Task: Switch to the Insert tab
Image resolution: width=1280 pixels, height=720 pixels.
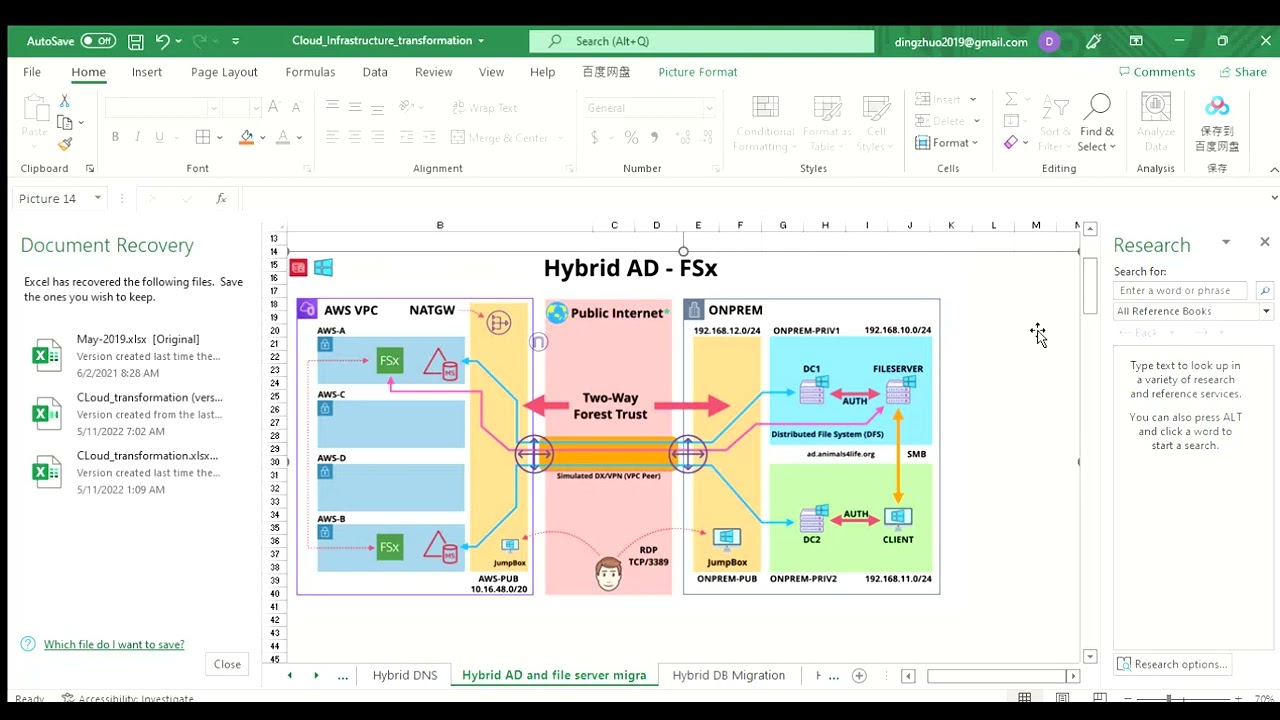Action: pos(147,72)
